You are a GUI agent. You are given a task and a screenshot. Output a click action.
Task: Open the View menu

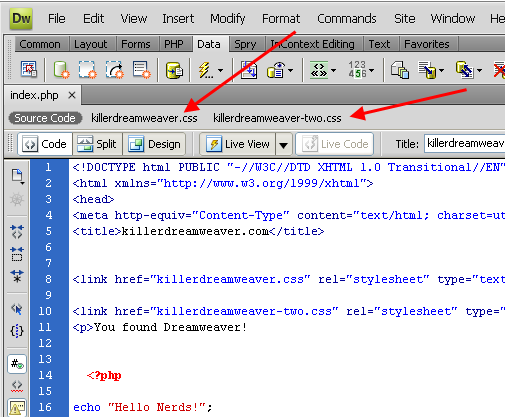click(x=134, y=19)
